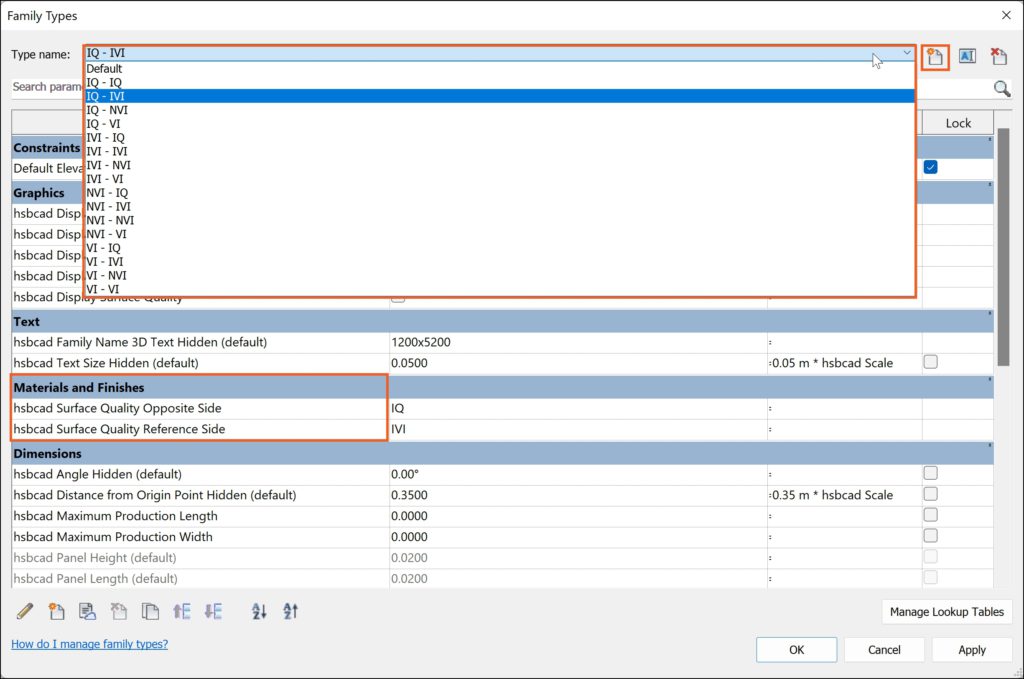Click the greyed-out Delete Parameter icon
The image size is (1024, 679).
click(x=119, y=611)
